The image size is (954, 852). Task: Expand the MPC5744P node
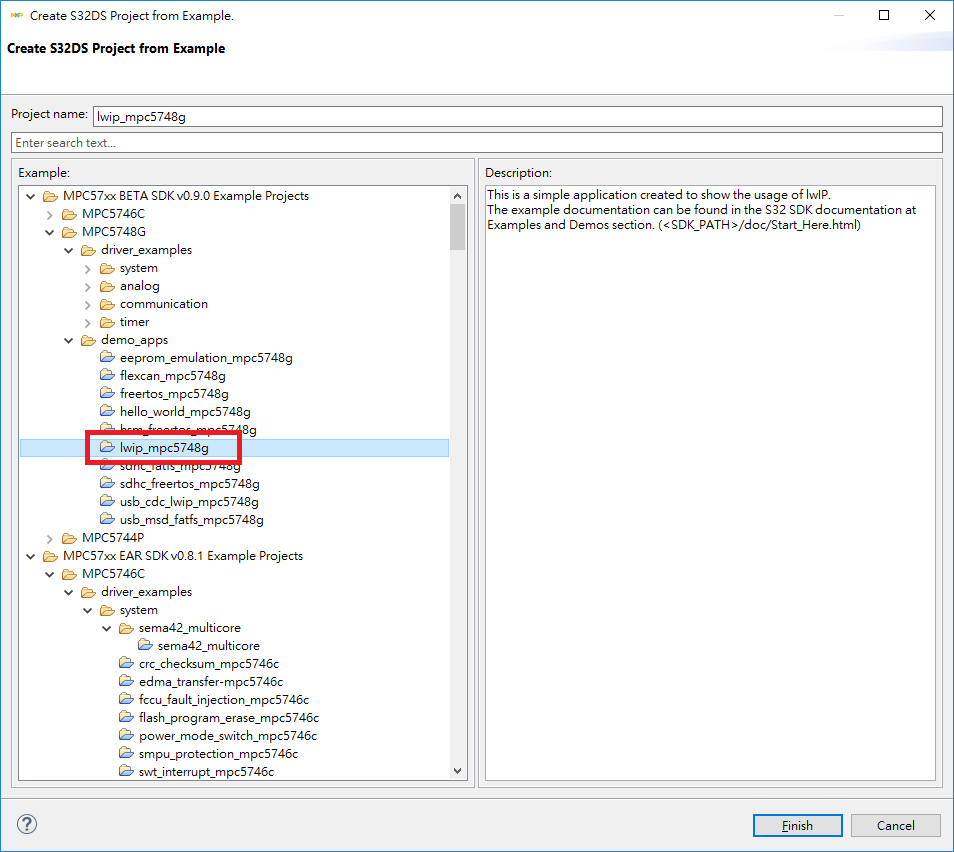pos(50,538)
